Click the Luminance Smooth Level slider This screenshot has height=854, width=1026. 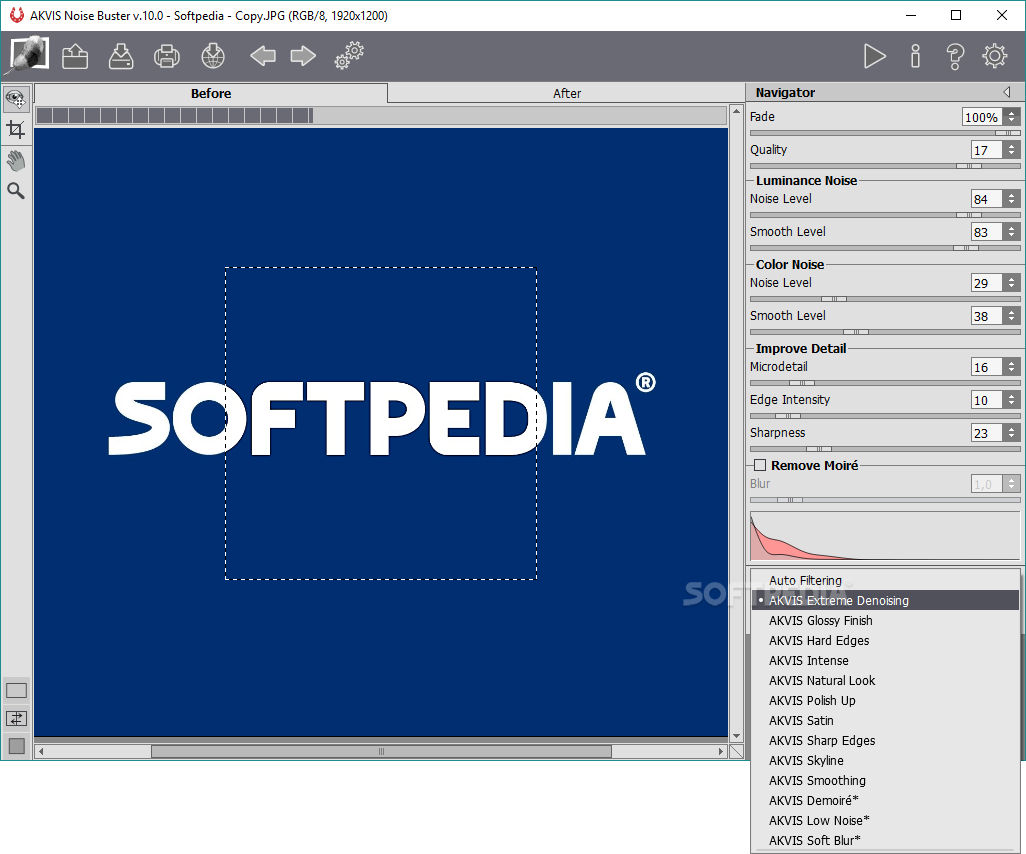click(x=885, y=248)
